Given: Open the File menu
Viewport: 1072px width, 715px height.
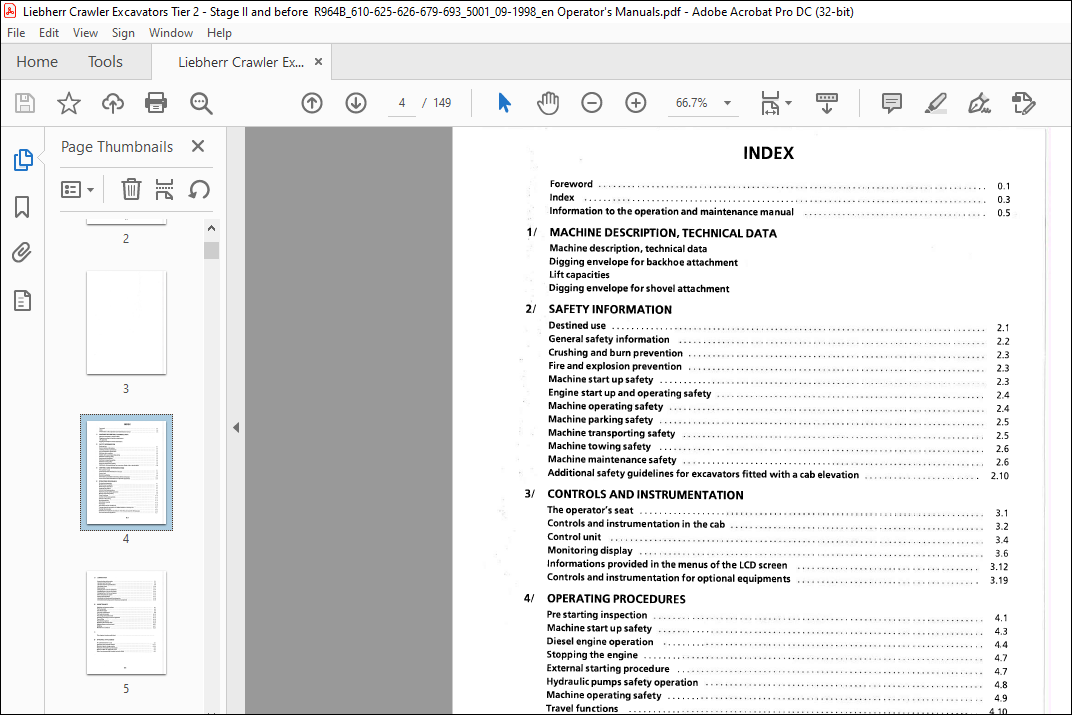Looking at the screenshot, I should click(16, 33).
